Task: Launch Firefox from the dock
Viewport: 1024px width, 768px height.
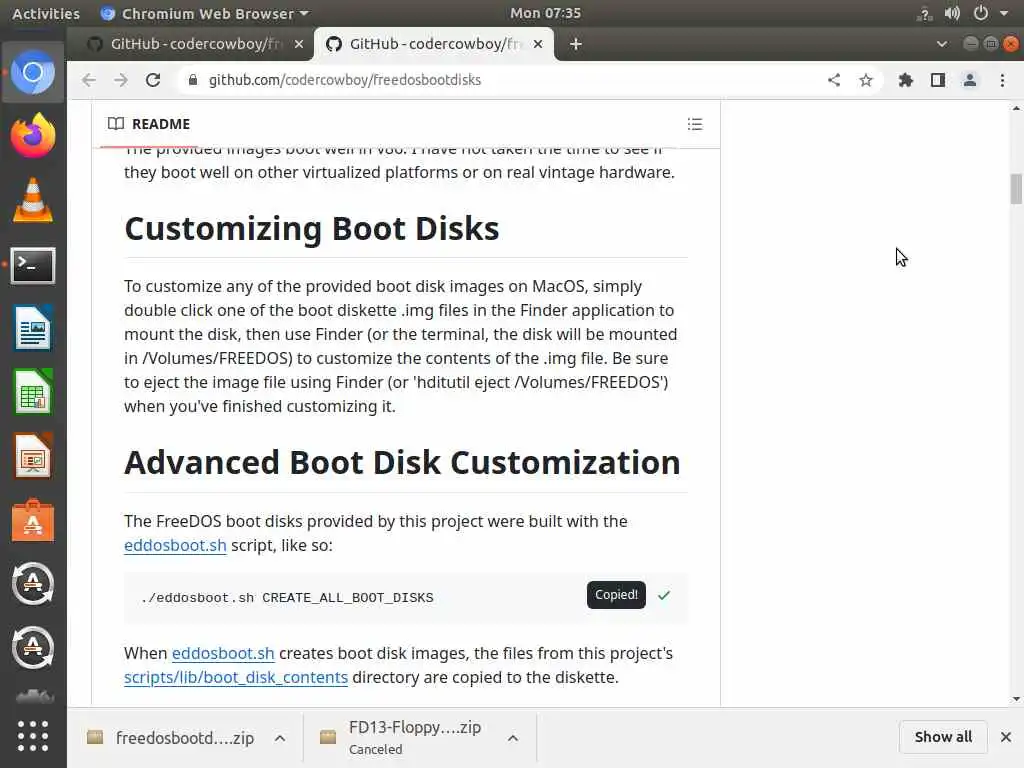Action: [33, 136]
